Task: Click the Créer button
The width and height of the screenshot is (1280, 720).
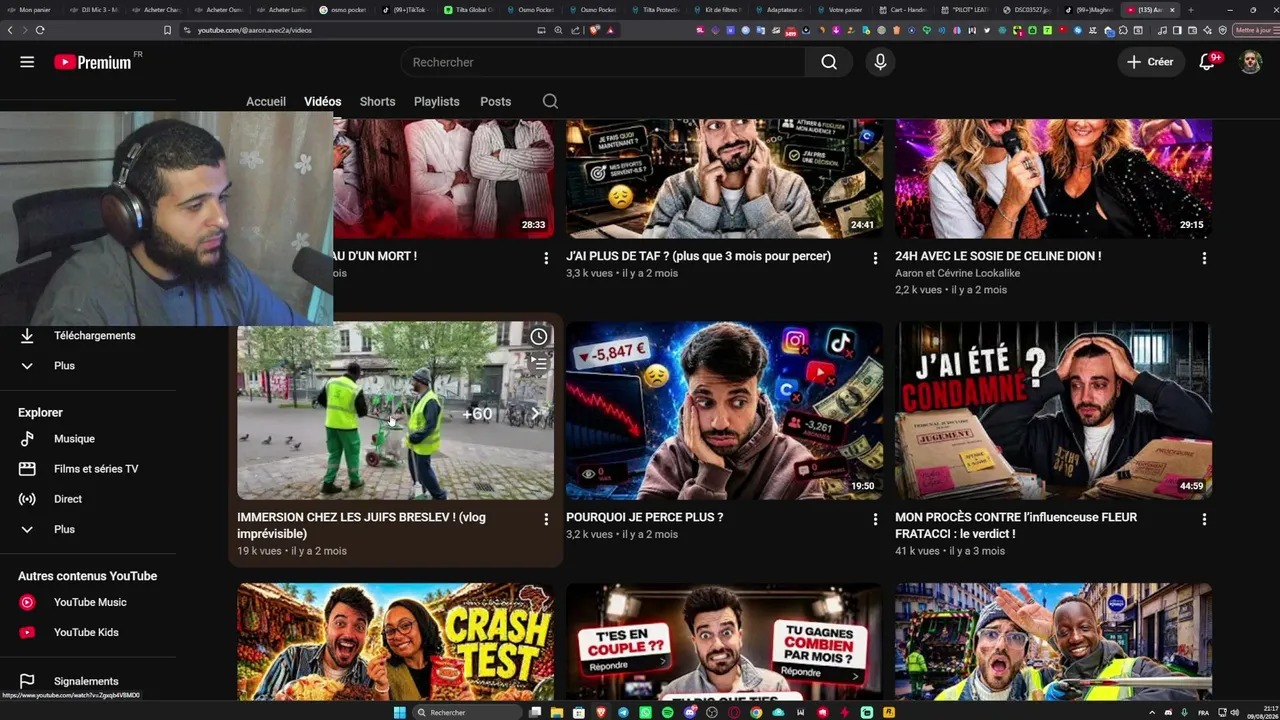Action: click(1150, 62)
